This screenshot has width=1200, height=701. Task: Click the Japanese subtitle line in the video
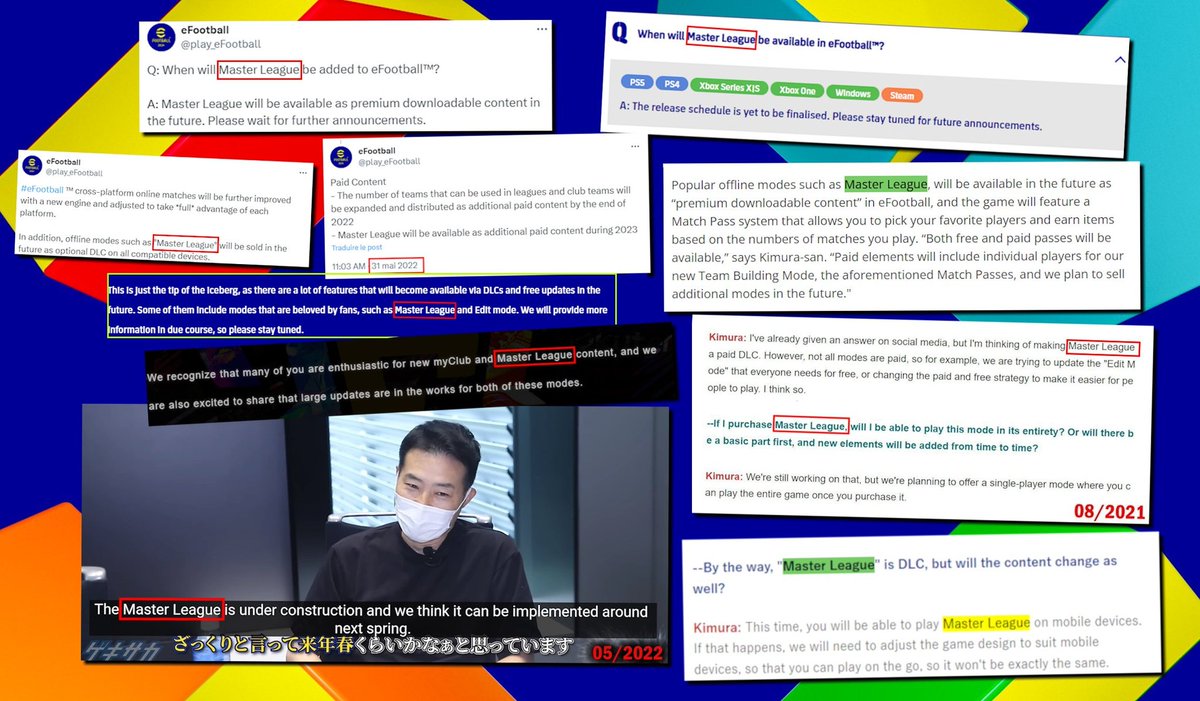click(373, 643)
